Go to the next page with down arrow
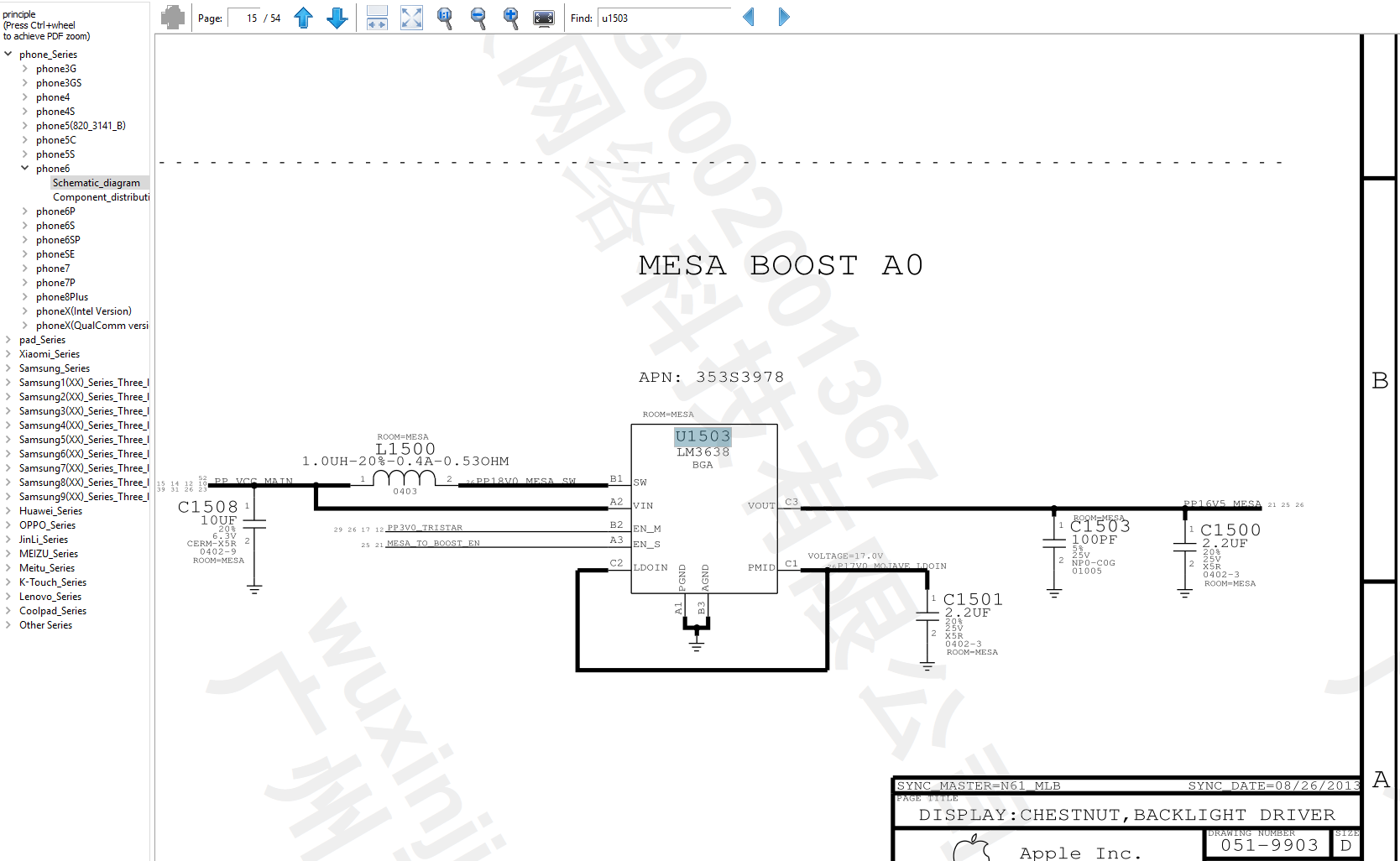Image resolution: width=1400 pixels, height=861 pixels. (337, 18)
